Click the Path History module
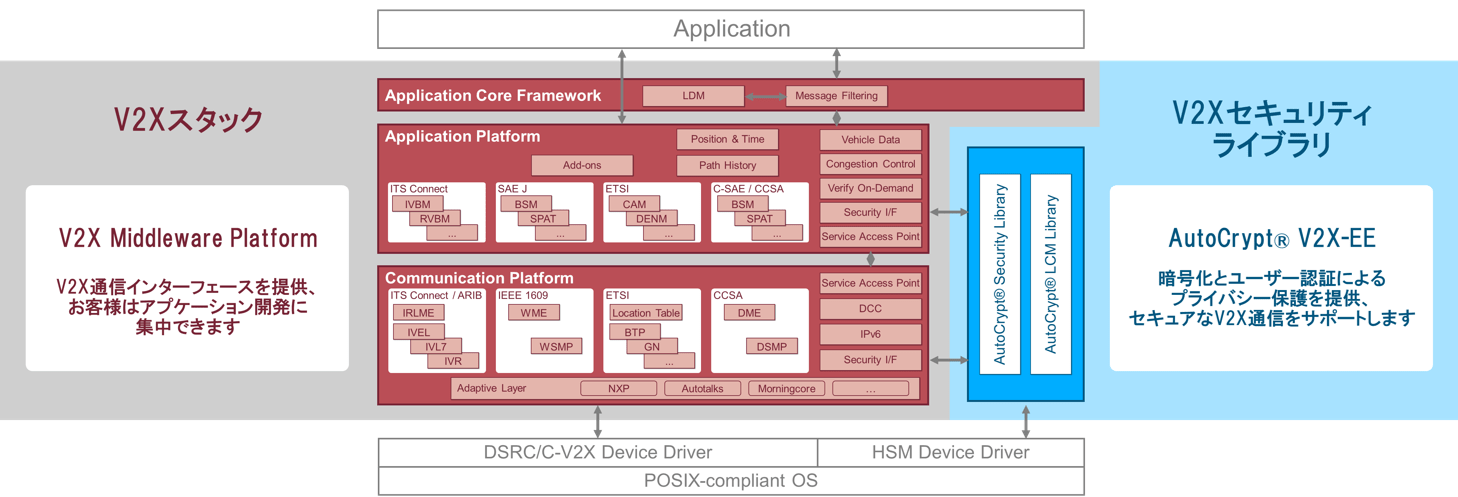 727,165
